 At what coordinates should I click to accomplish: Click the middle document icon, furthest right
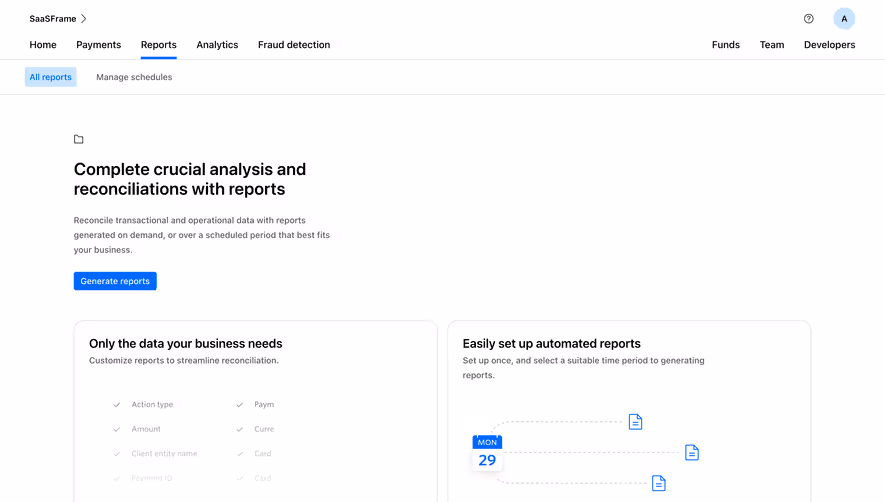pyautogui.click(x=691, y=452)
